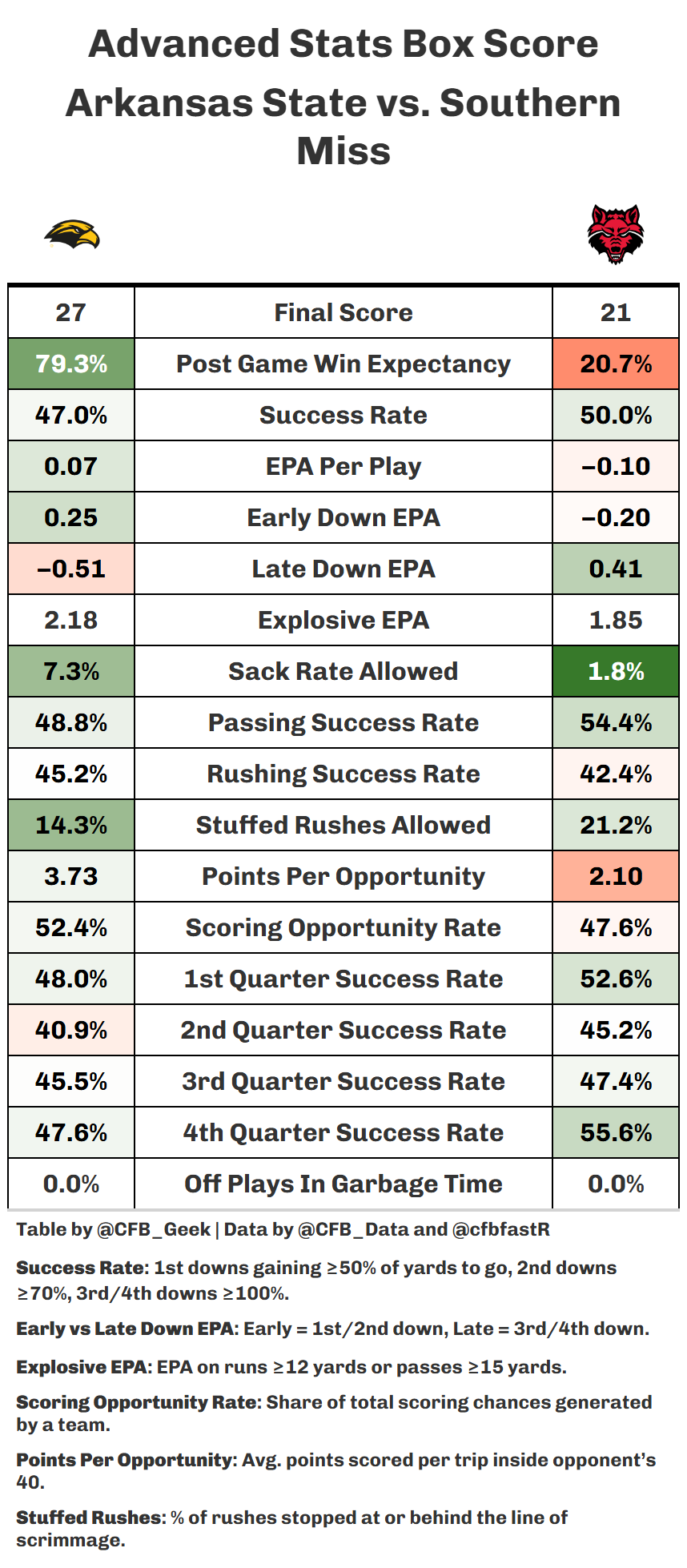This screenshot has height=1568, width=687.
Task: Select the 2.10 points per opportunity cell
Action: 615,876
